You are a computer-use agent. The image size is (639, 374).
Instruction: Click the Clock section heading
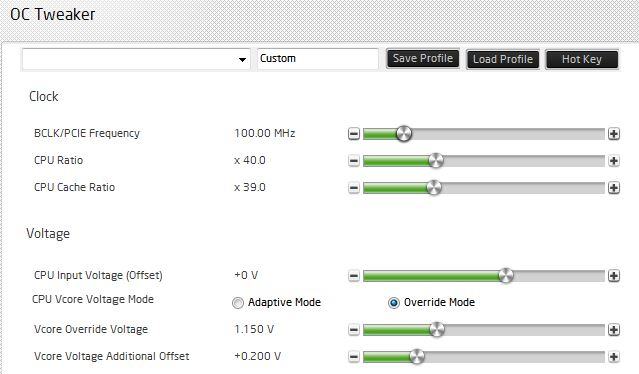pyautogui.click(x=44, y=97)
